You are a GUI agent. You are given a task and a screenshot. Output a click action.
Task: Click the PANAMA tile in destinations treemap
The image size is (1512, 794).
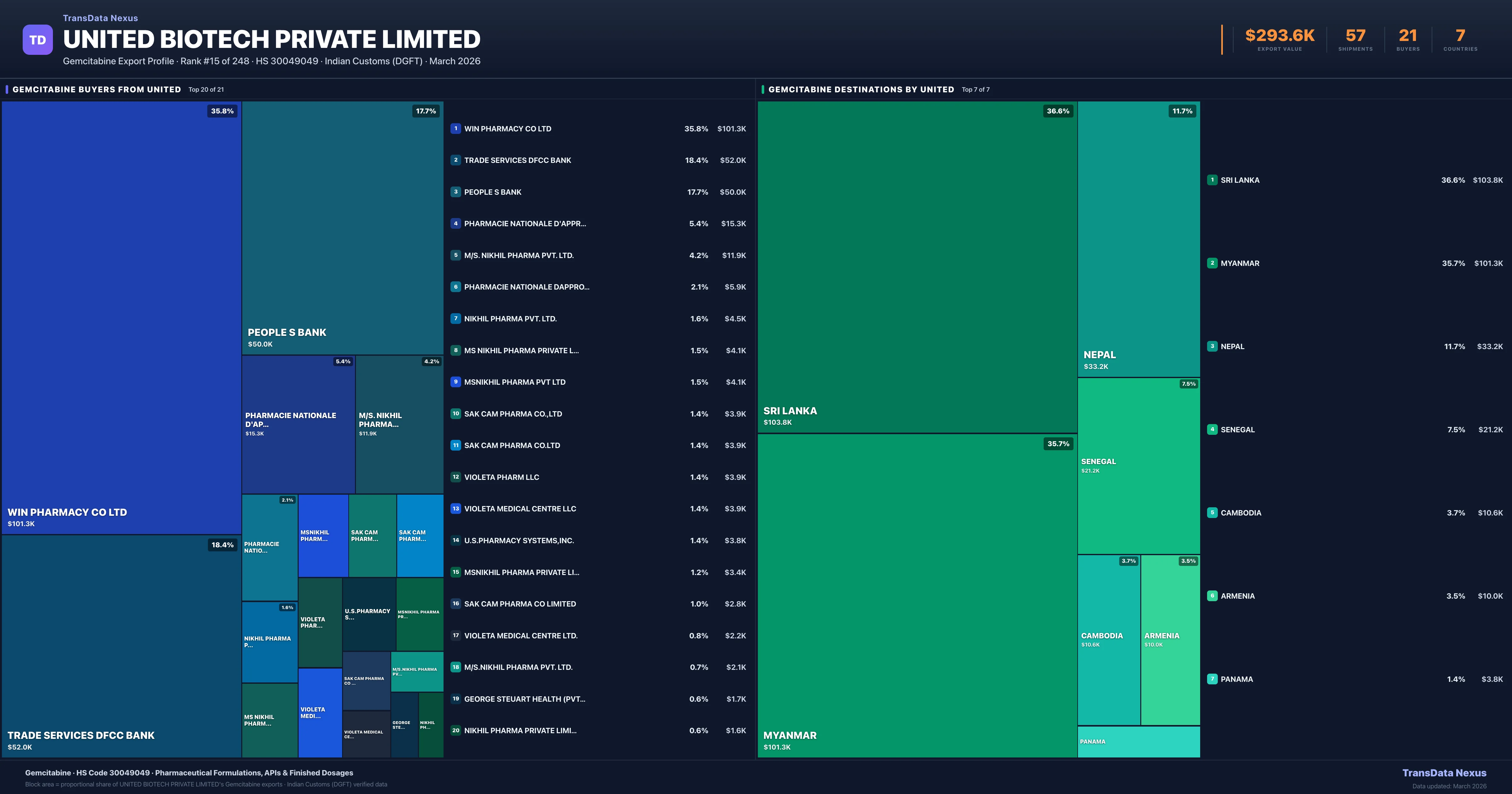1138,742
